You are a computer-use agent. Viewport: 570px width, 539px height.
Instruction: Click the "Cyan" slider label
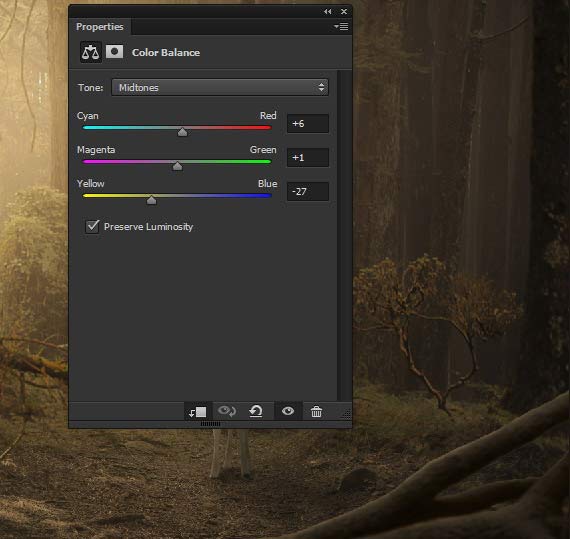click(88, 116)
